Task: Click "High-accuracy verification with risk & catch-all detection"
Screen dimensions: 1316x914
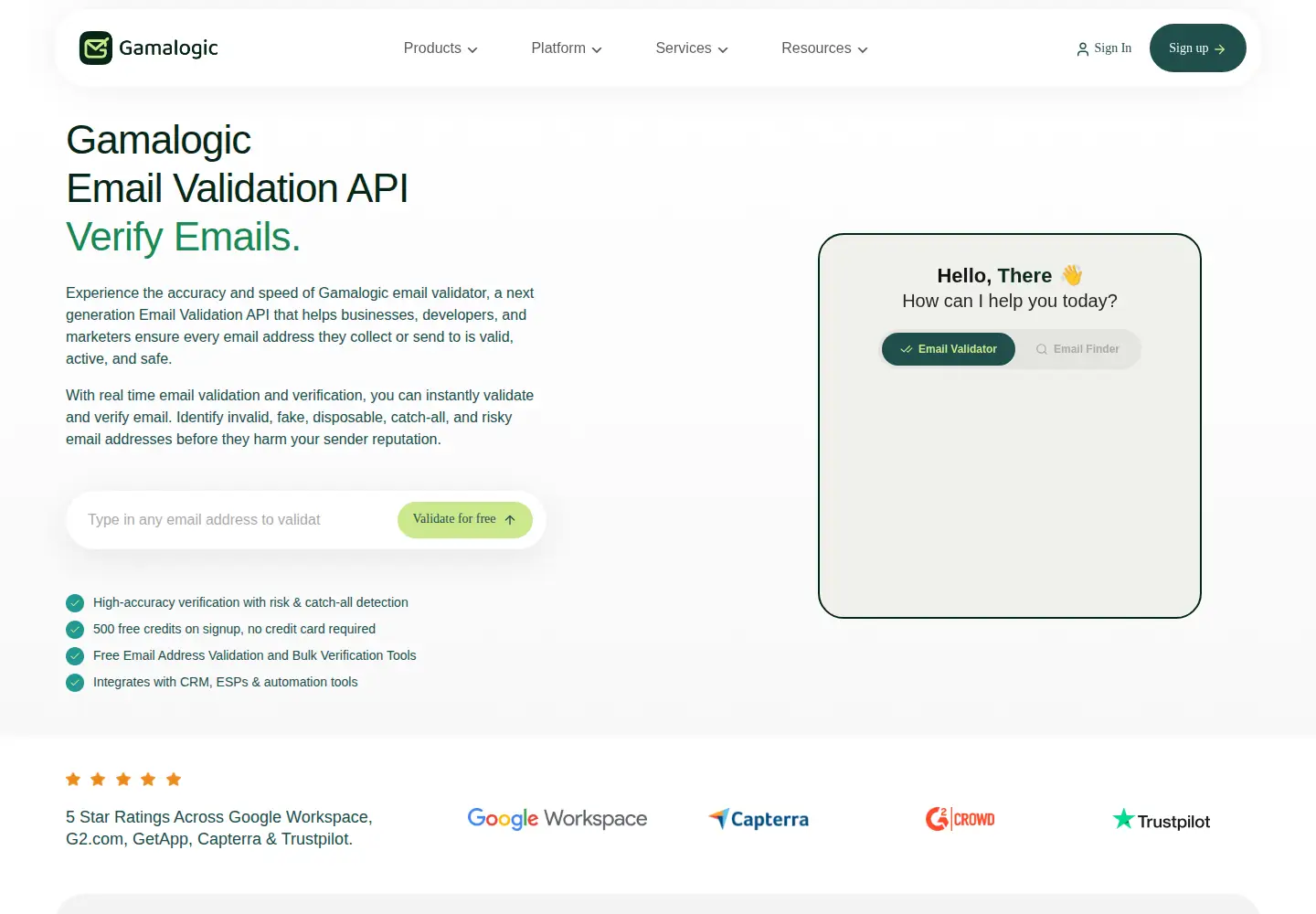Action: (x=250, y=602)
